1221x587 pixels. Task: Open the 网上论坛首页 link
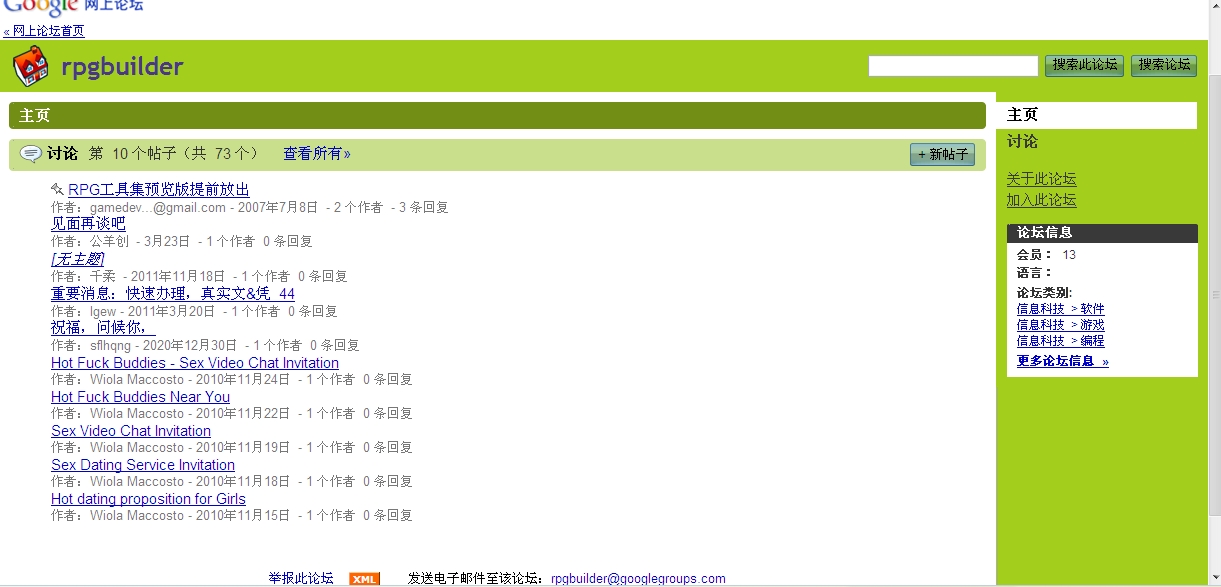(44, 31)
